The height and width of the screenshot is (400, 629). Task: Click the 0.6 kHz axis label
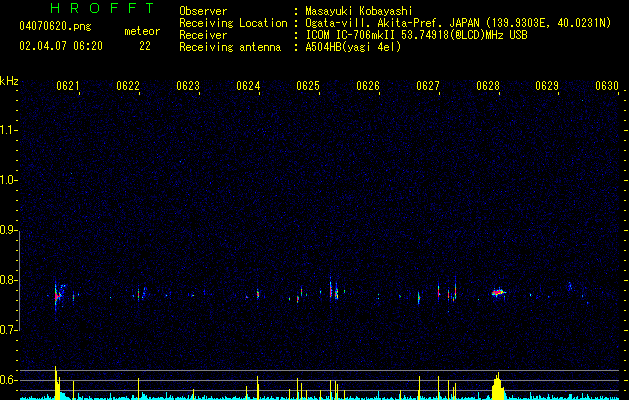8,380
